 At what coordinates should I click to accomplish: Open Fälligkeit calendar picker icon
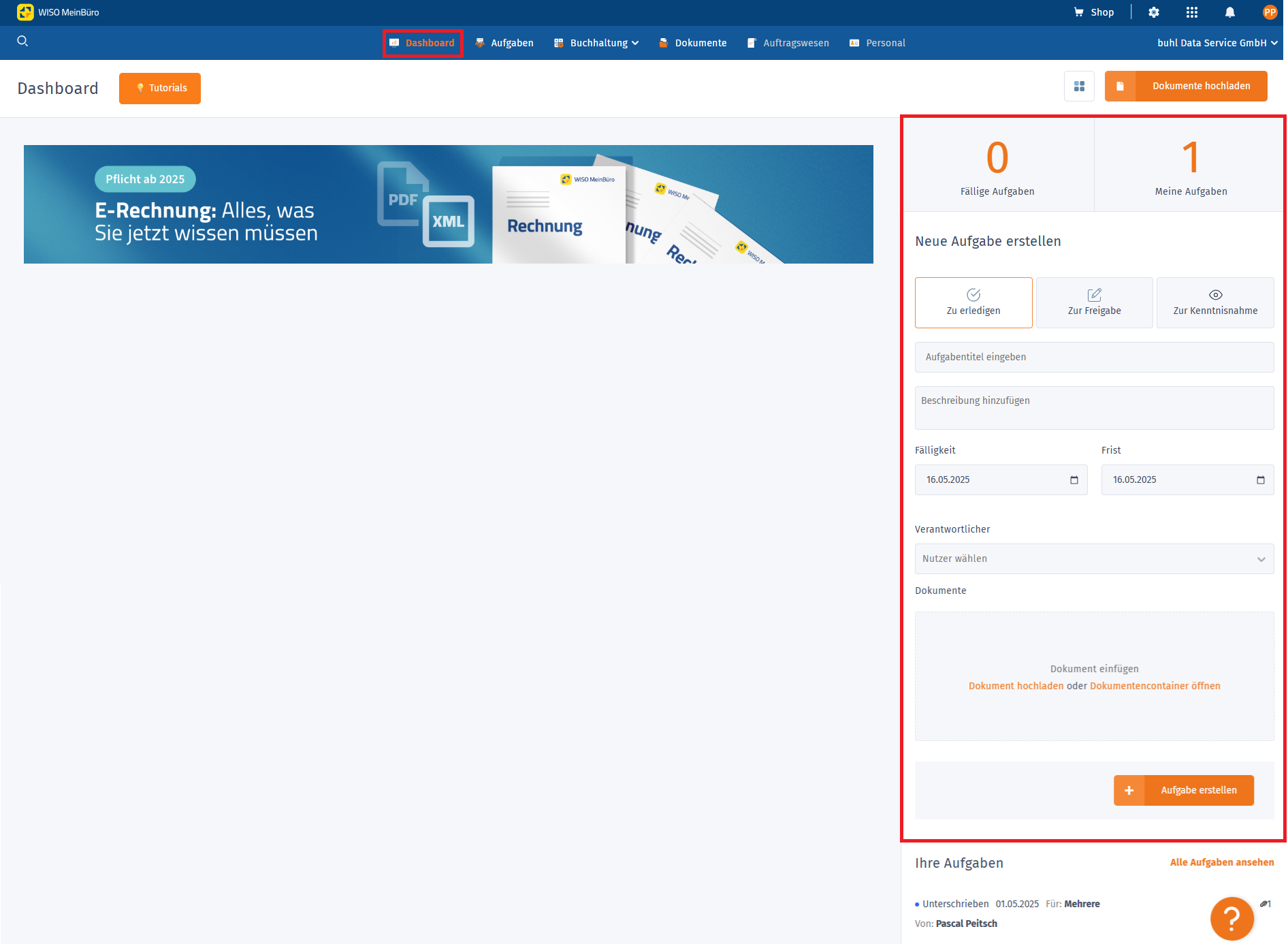point(1074,480)
